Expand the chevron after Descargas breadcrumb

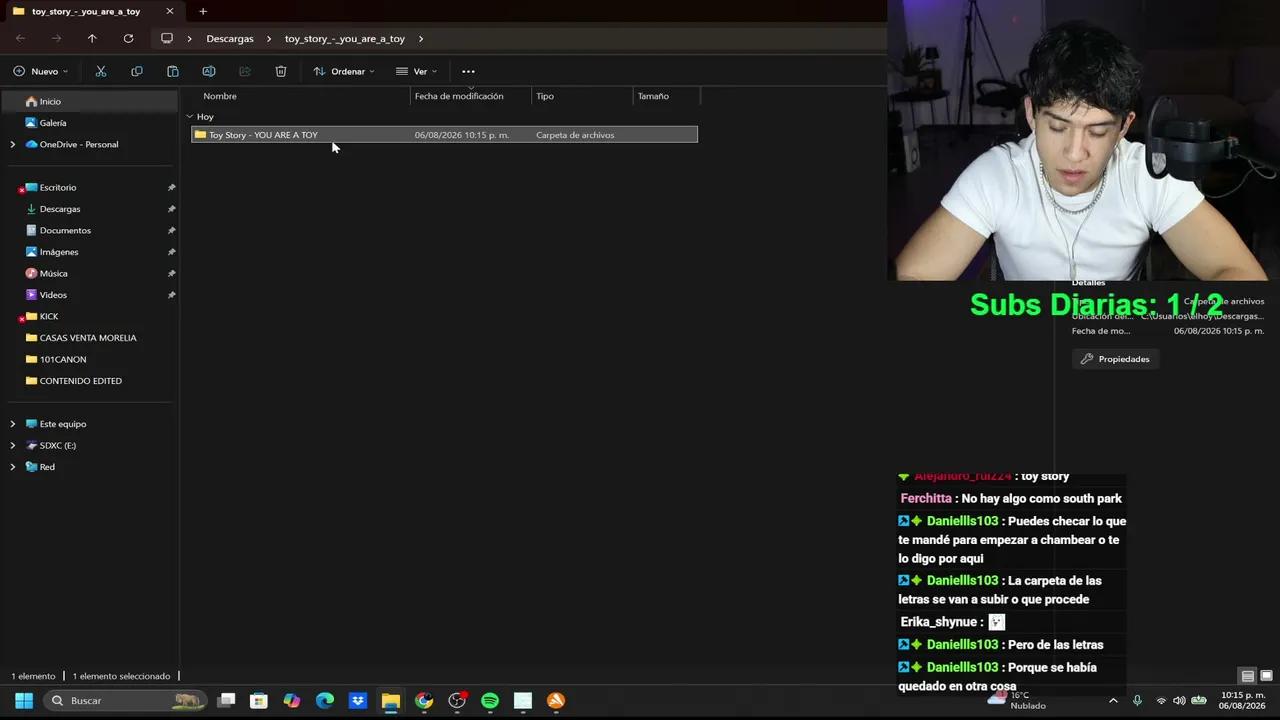(x=269, y=38)
